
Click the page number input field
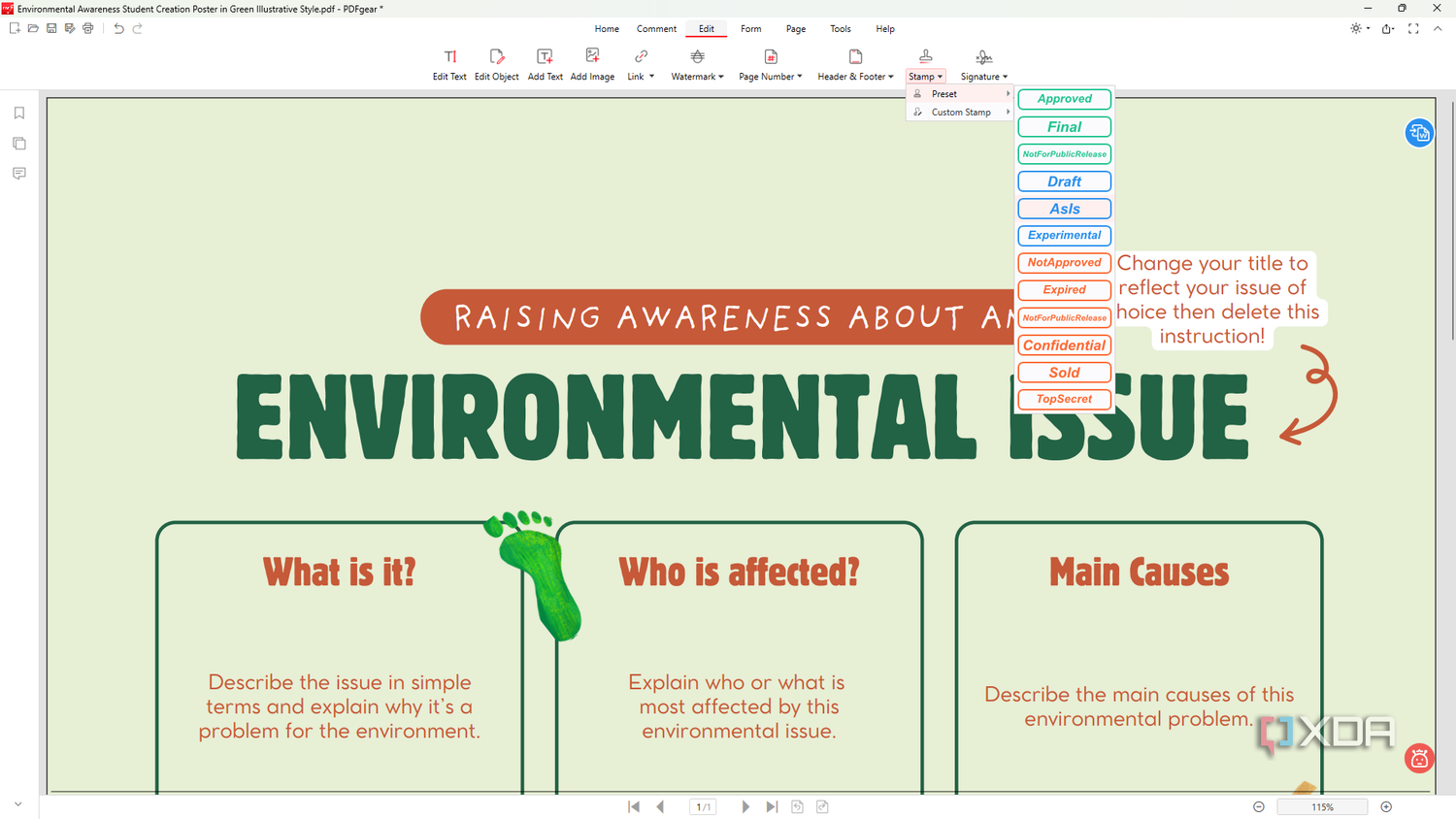(704, 806)
